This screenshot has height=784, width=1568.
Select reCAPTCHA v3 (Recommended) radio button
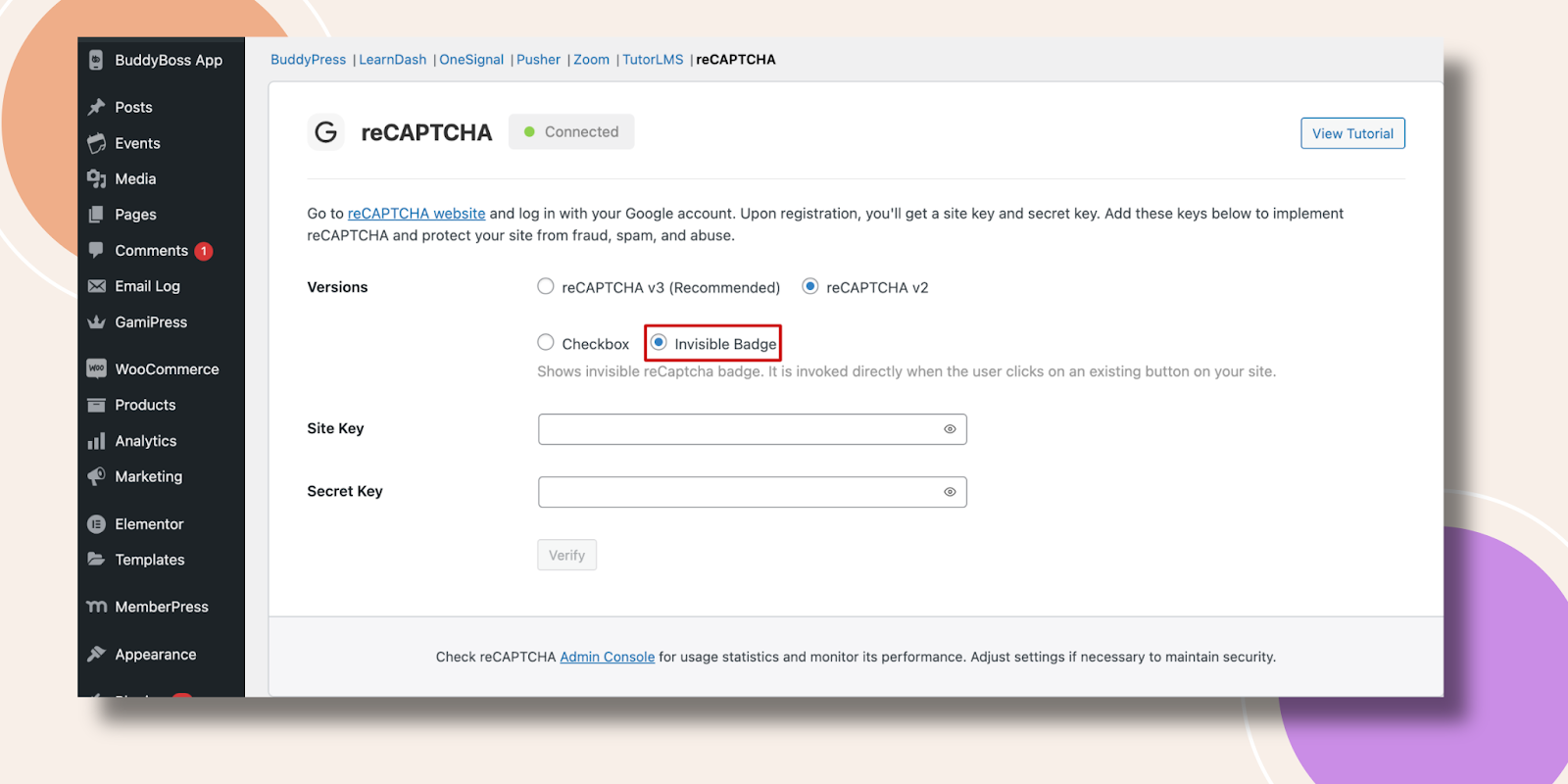pyautogui.click(x=546, y=286)
